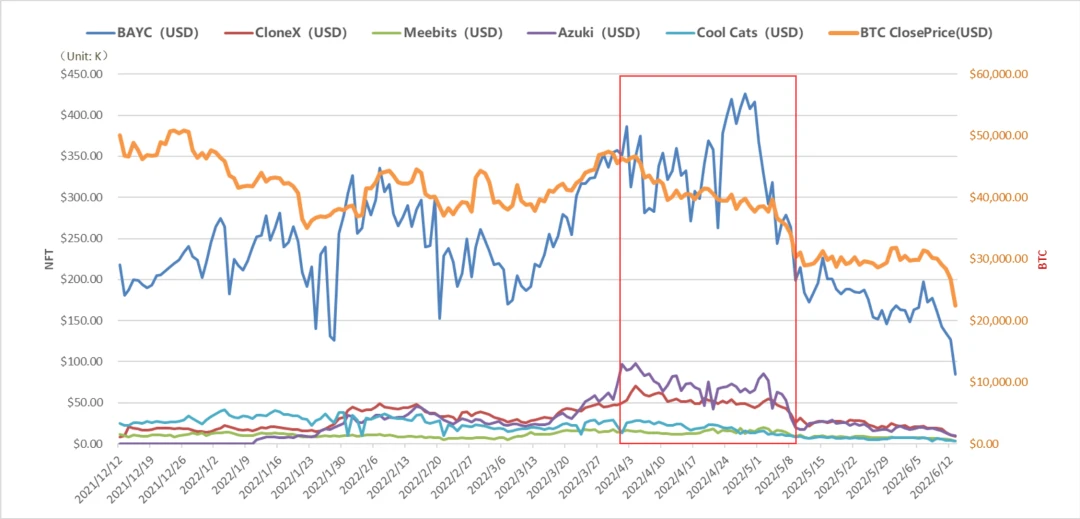Click the BAYC (USD) legend entry

pyautogui.click(x=142, y=32)
